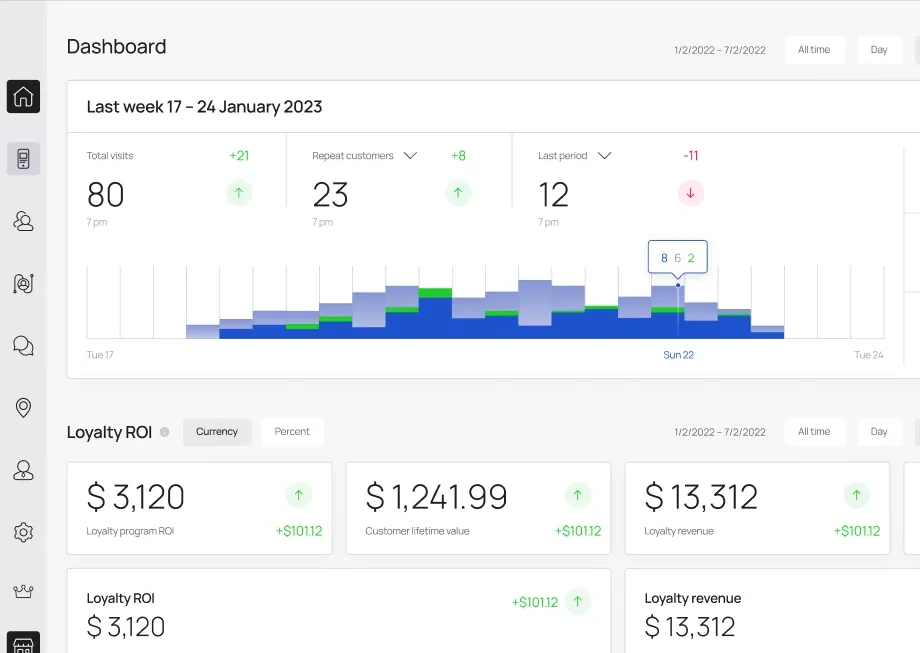
Task: Click the Sun 22 chart marker
Action: click(x=678, y=286)
